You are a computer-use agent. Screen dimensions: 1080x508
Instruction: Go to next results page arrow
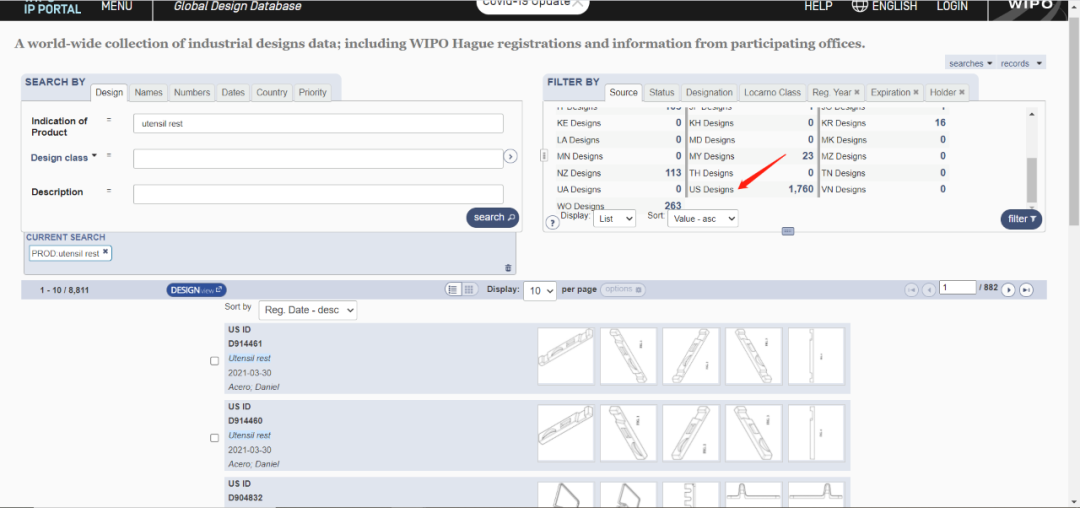click(x=1008, y=290)
